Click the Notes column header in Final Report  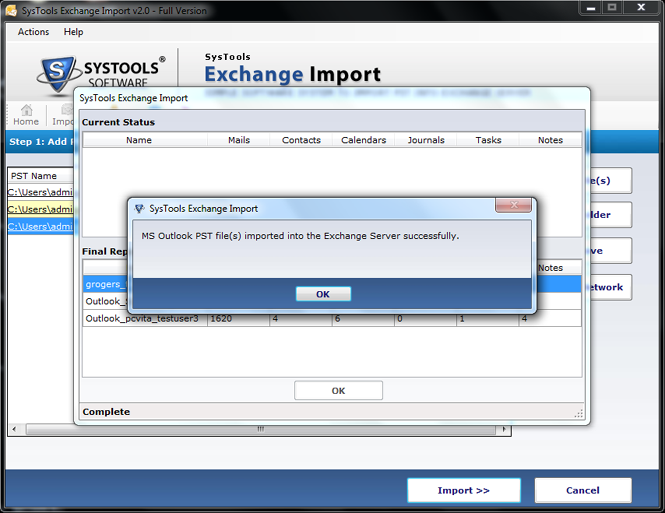[x=559, y=268]
